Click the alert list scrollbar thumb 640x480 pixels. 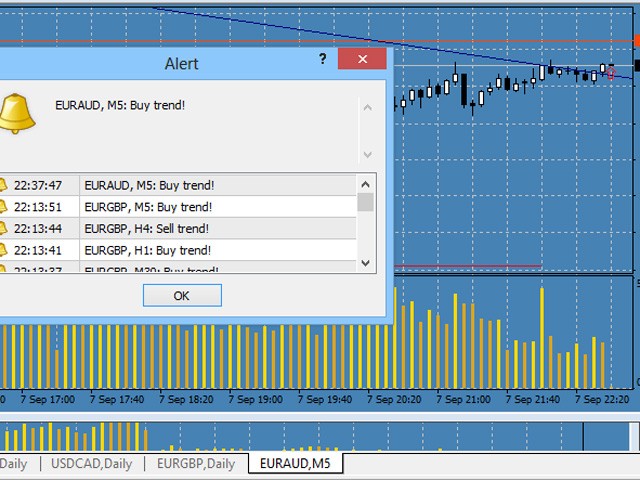pyautogui.click(x=366, y=202)
